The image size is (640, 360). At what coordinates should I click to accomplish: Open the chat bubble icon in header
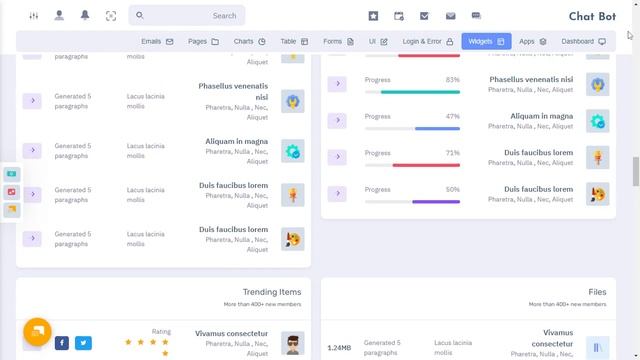[x=476, y=16]
